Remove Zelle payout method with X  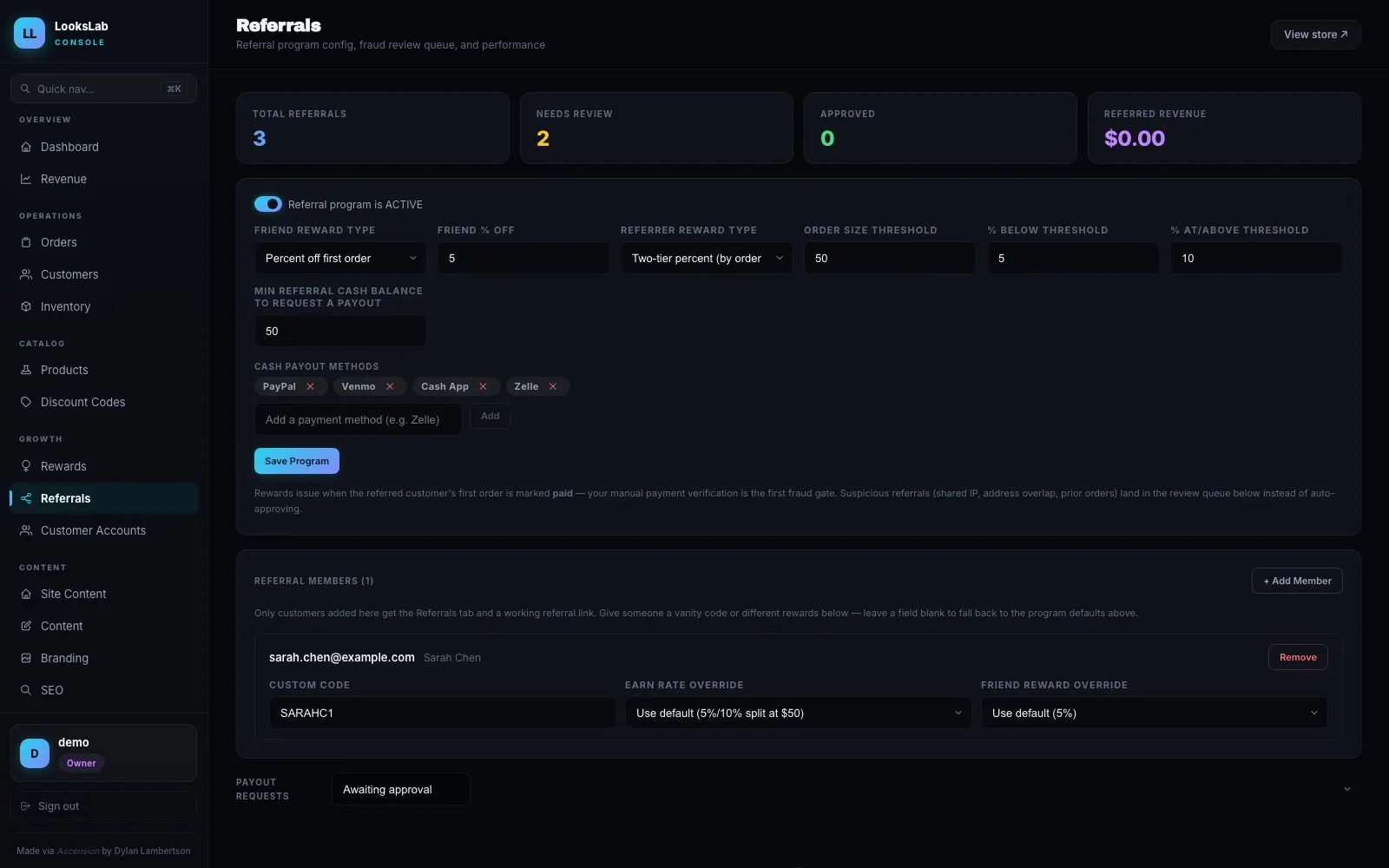tap(552, 386)
